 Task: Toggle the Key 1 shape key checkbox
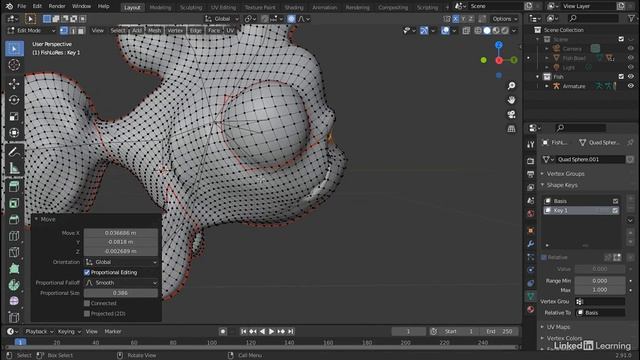pyautogui.click(x=615, y=210)
